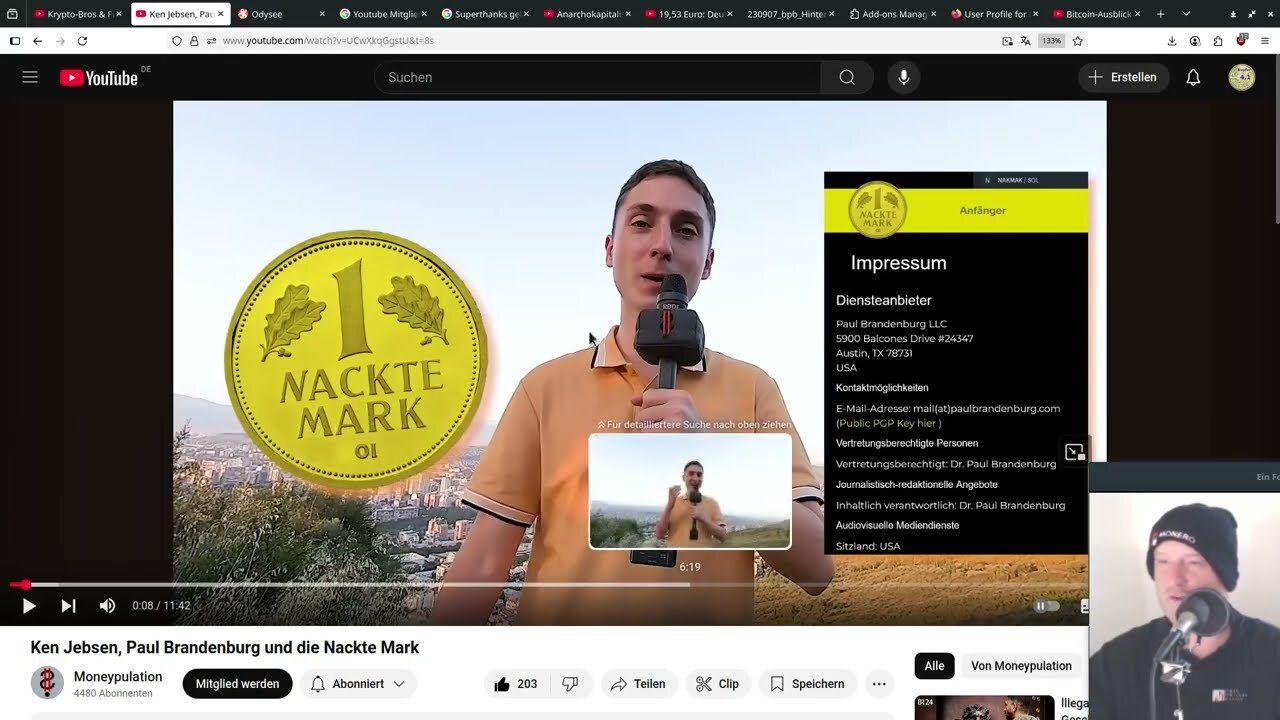
Task: List all tabs with the chevron
Action: coord(1186,14)
